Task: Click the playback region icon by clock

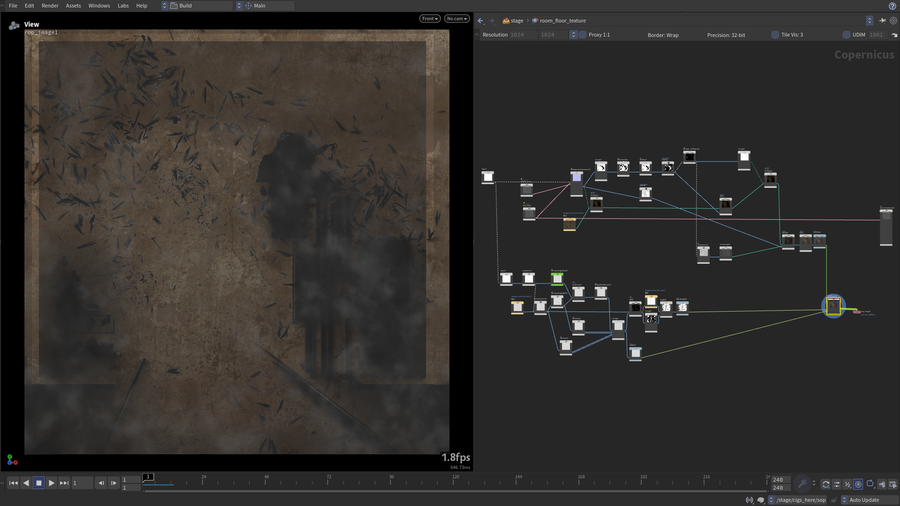Action: (870, 484)
